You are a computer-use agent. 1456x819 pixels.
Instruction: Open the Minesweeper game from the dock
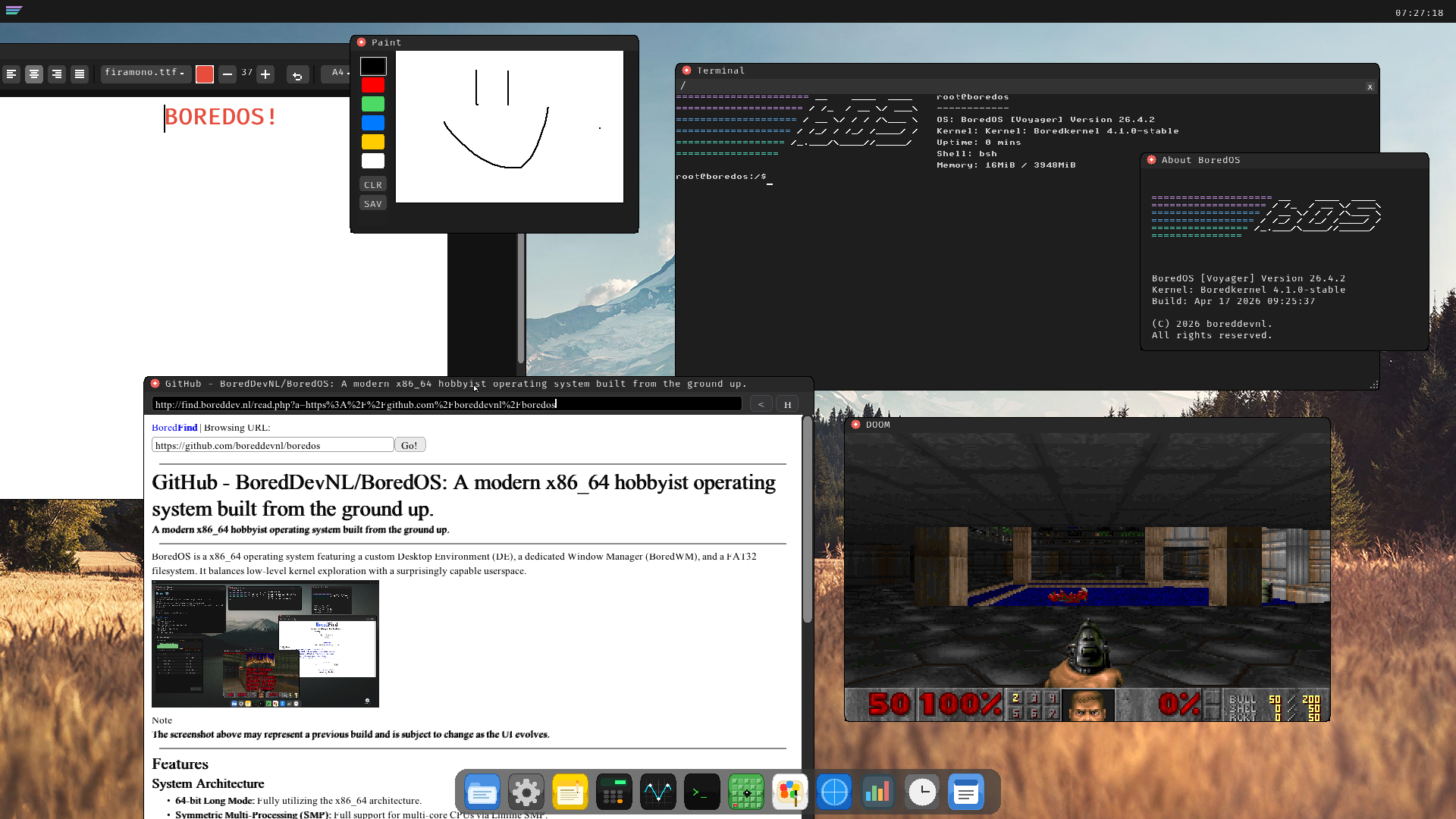click(x=746, y=792)
